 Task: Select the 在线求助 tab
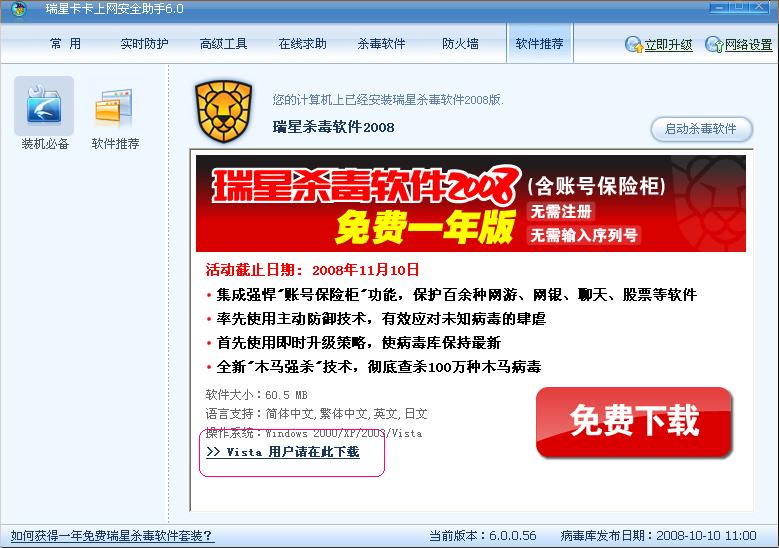(x=302, y=44)
